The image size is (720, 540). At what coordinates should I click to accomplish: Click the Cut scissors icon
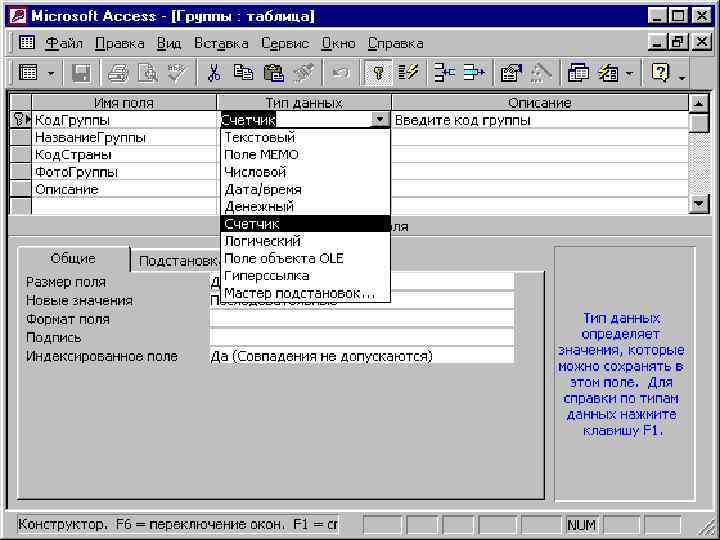coord(214,73)
